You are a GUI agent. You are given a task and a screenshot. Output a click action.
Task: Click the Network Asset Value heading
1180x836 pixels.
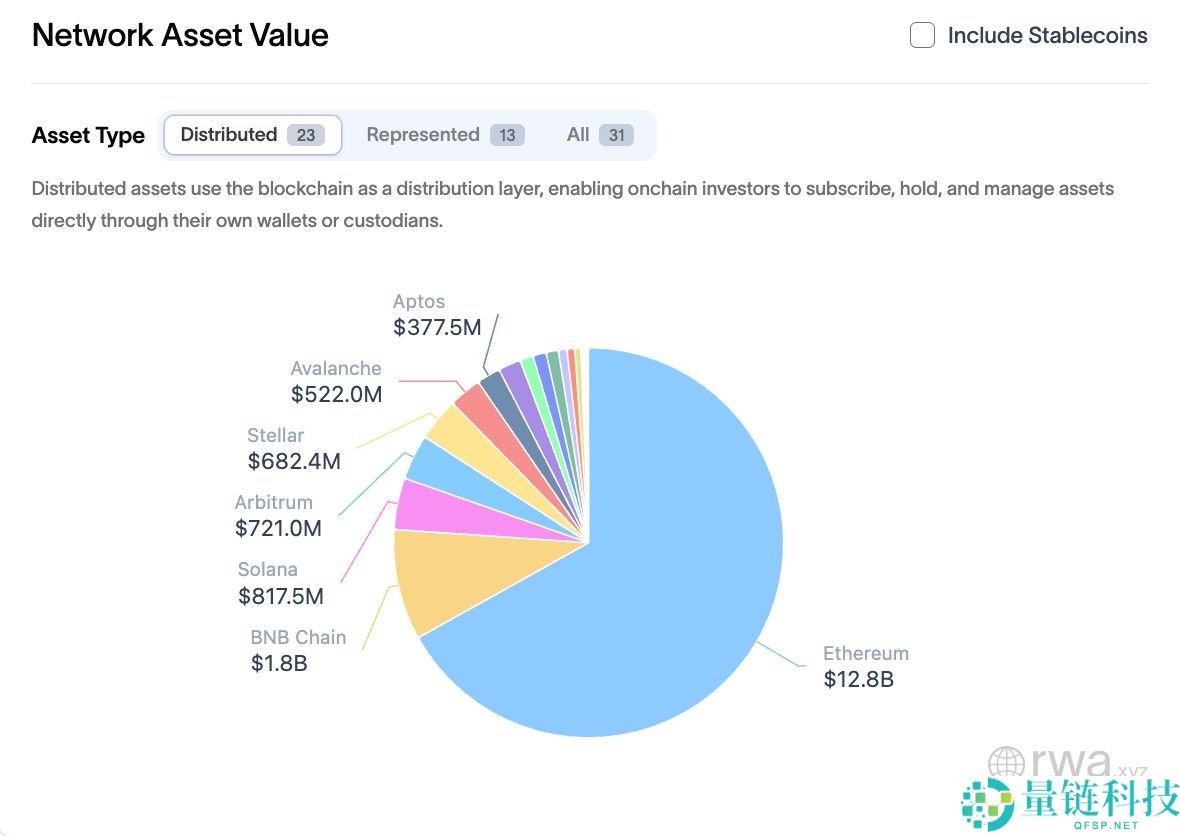click(180, 35)
